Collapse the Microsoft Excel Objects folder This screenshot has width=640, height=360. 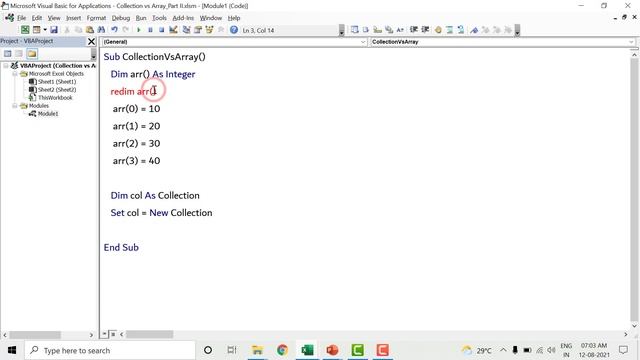point(15,73)
